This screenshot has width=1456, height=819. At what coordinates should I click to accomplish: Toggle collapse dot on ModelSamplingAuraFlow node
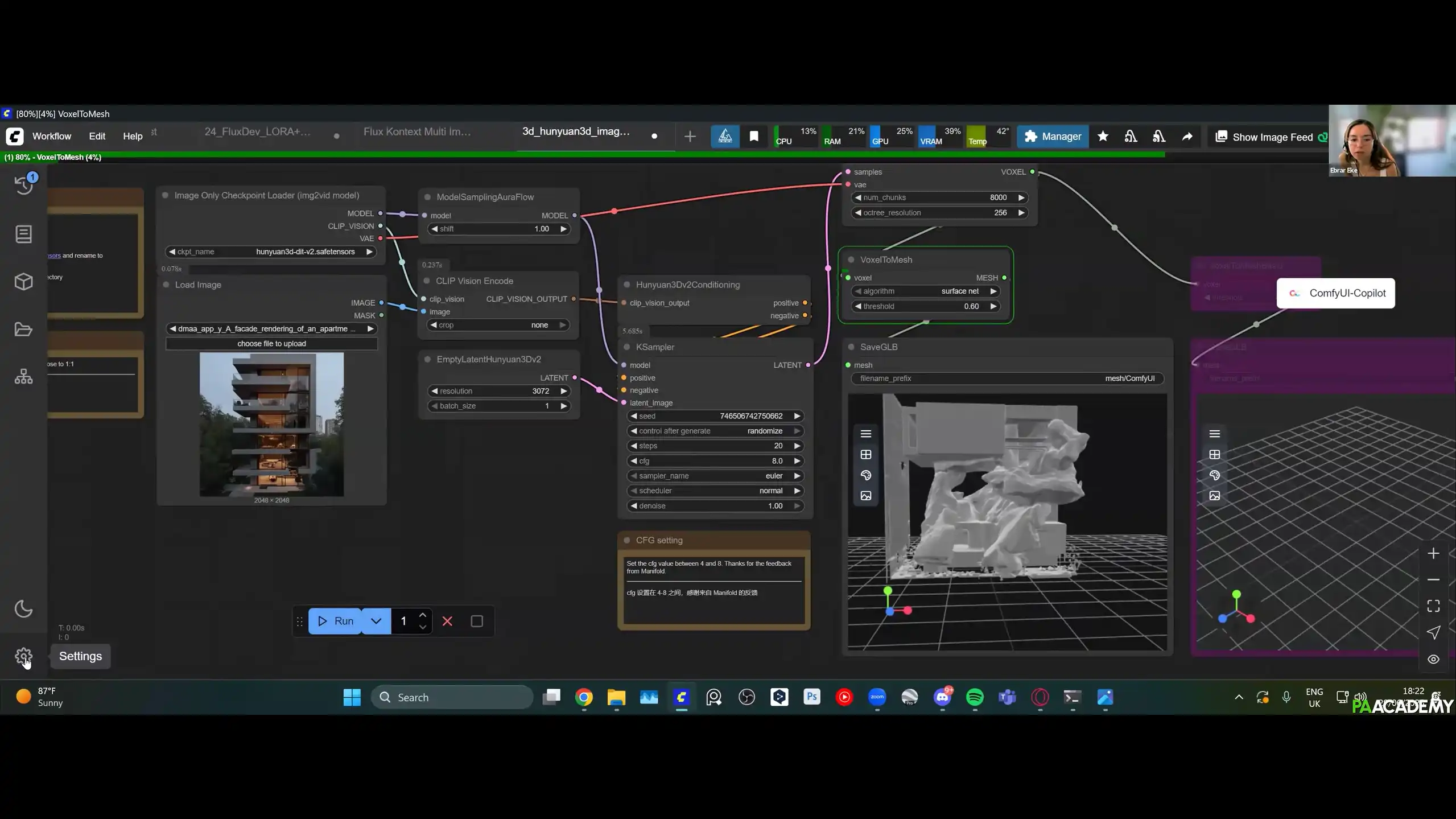click(x=427, y=197)
